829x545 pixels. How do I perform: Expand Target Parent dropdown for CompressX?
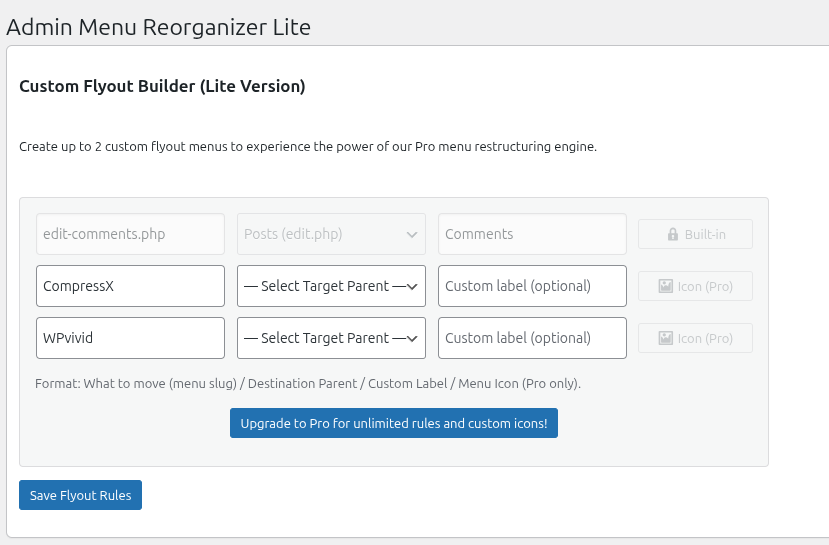pos(331,286)
